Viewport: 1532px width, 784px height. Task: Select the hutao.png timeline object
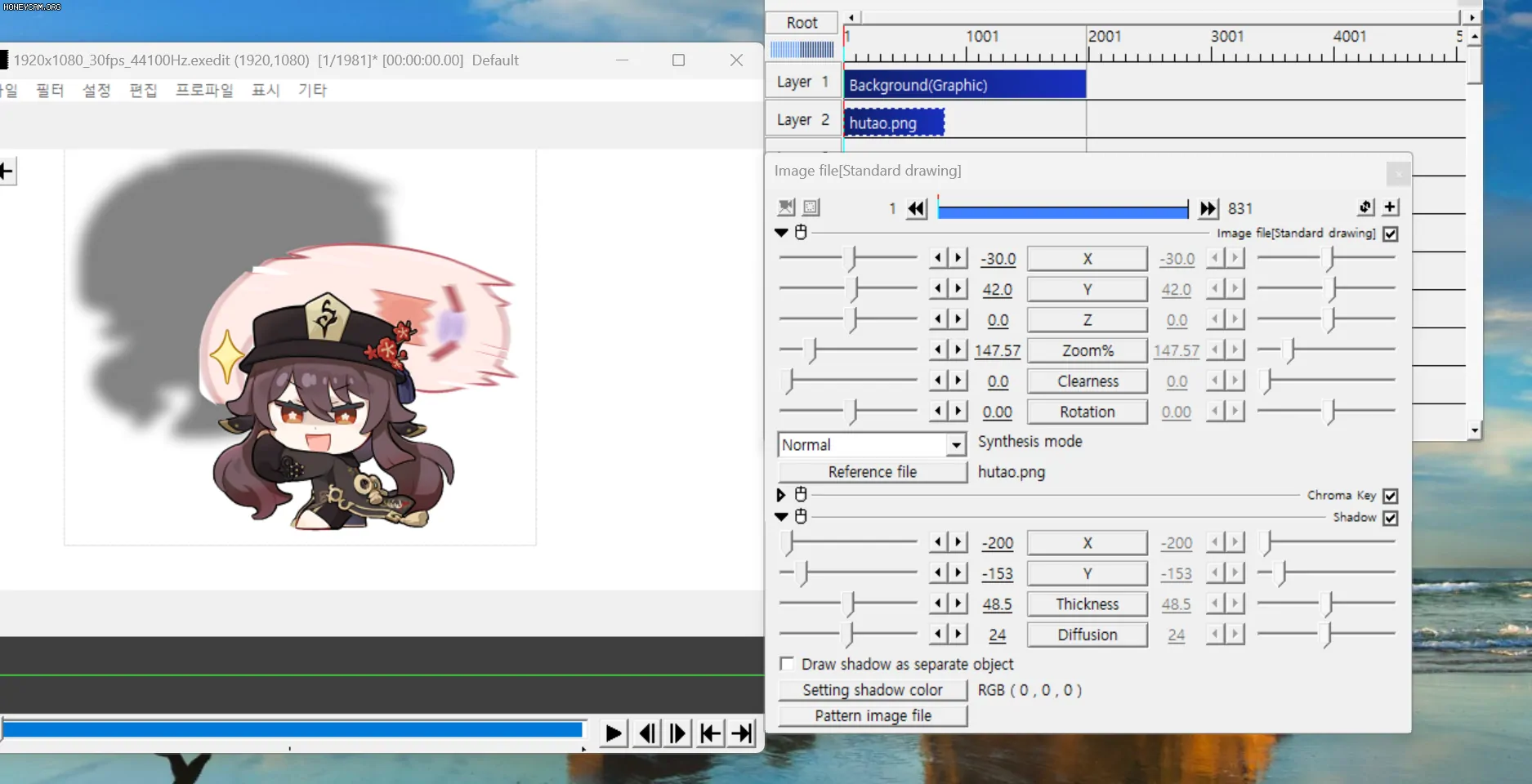(x=894, y=122)
